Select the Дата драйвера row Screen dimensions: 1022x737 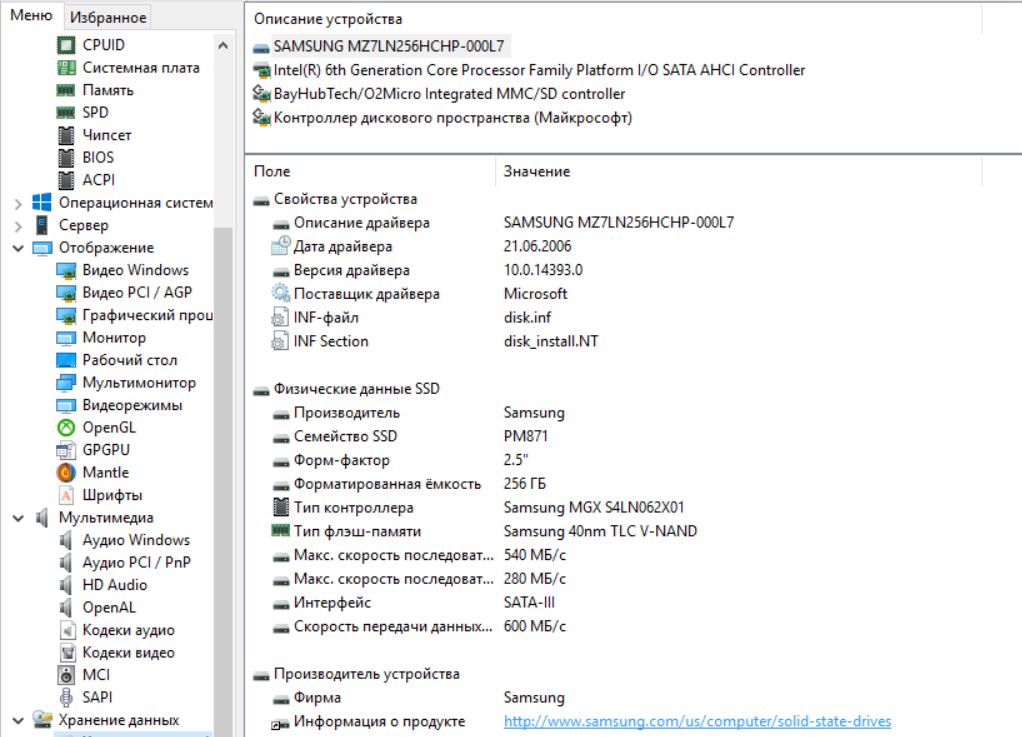tap(421, 246)
